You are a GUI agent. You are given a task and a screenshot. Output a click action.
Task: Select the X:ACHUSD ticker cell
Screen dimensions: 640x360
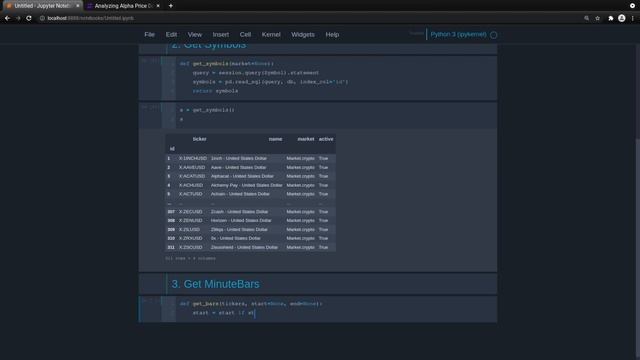191,185
